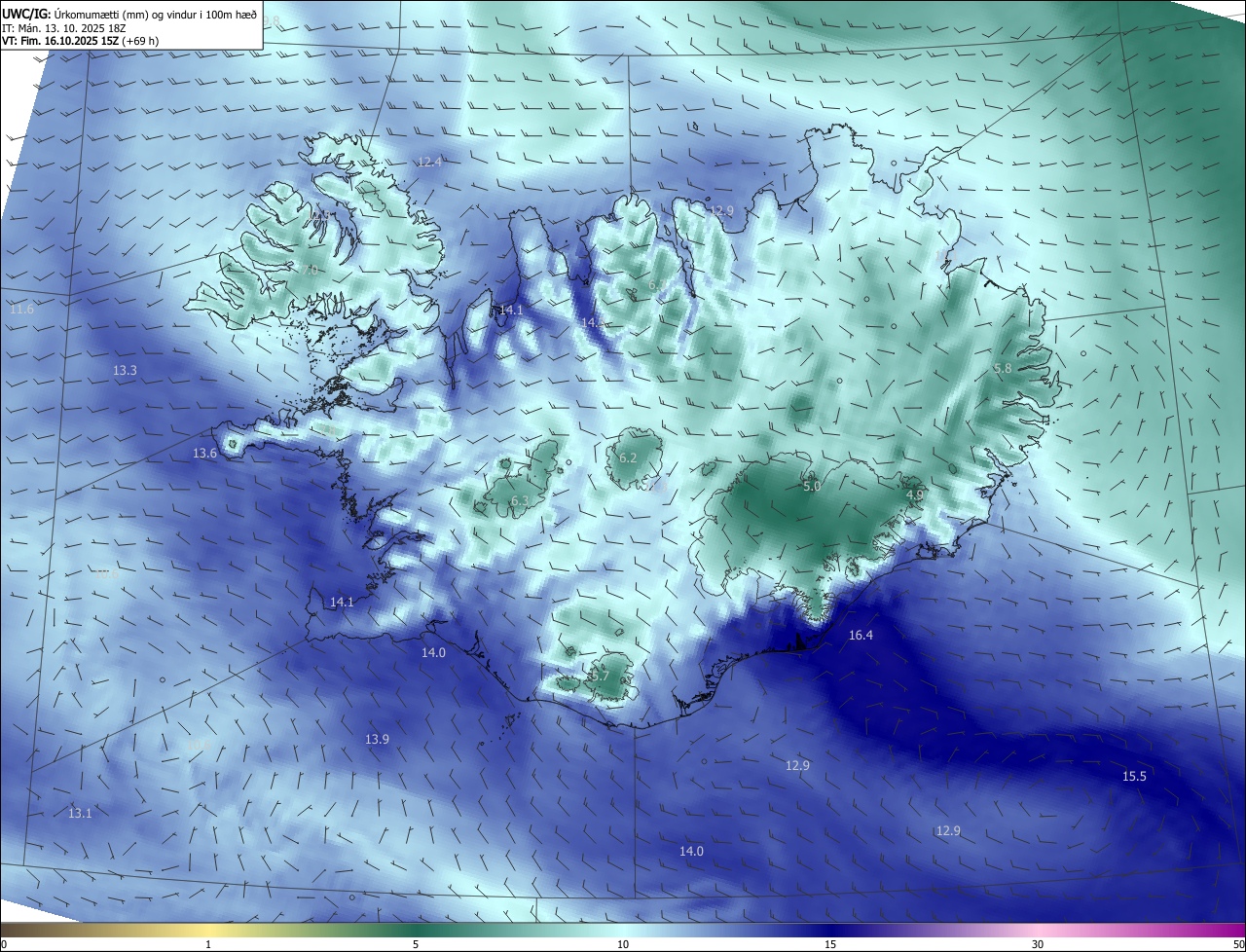This screenshot has width=1246, height=952.
Task: Click the 15.5 precipitation value on the map
Action: (1134, 776)
